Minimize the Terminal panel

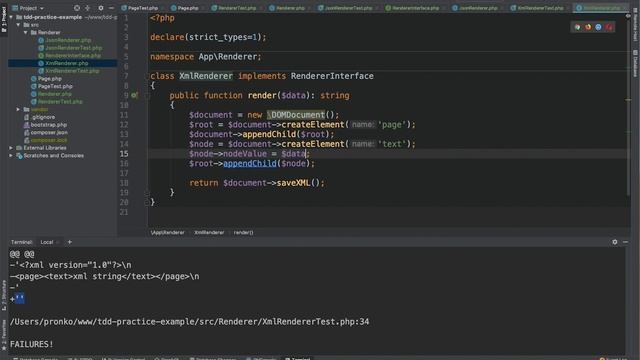[625, 242]
